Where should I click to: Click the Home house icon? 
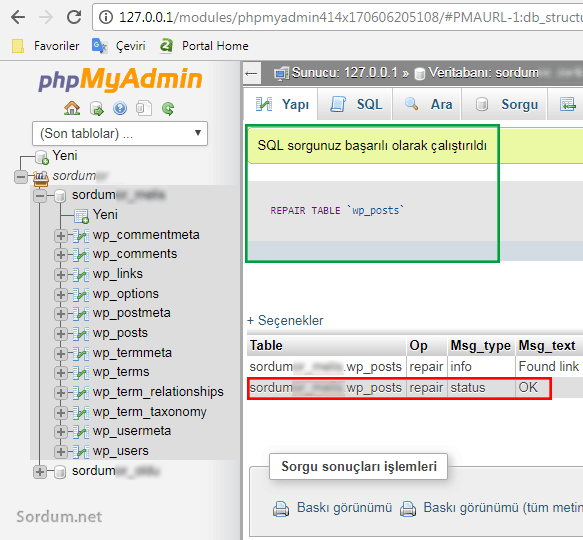tap(72, 108)
